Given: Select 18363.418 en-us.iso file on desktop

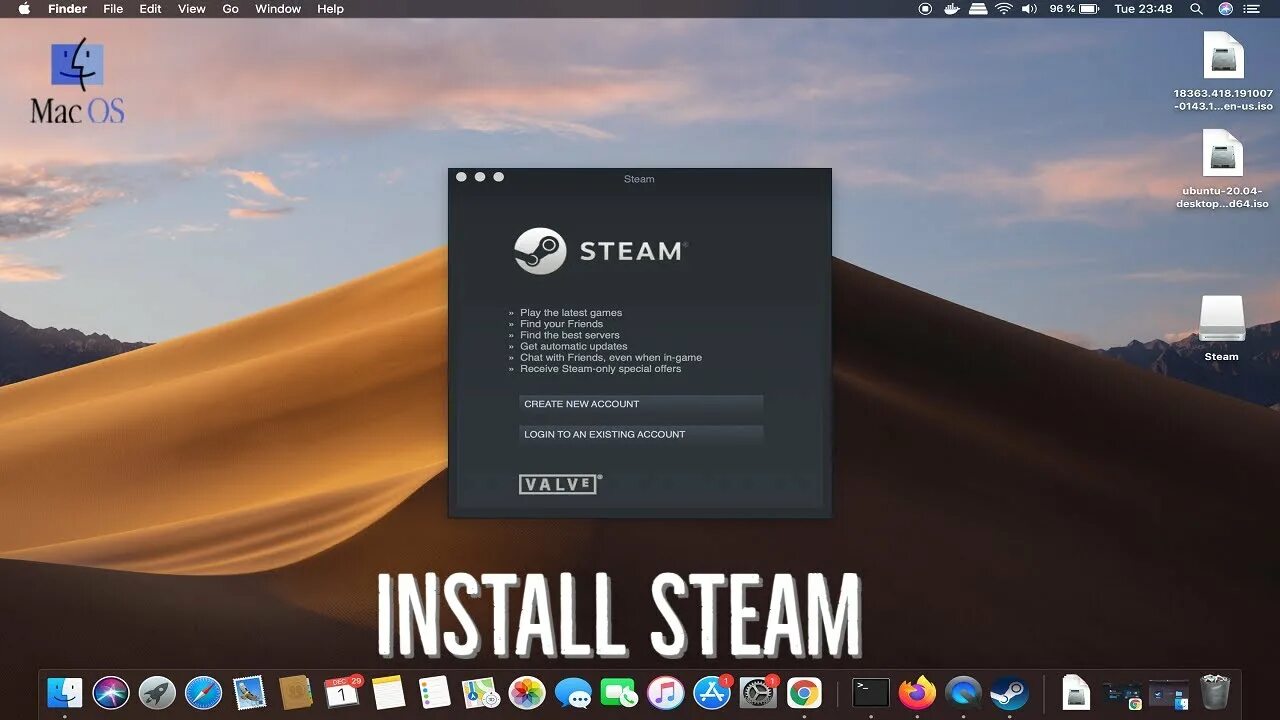Looking at the screenshot, I should [x=1223, y=71].
